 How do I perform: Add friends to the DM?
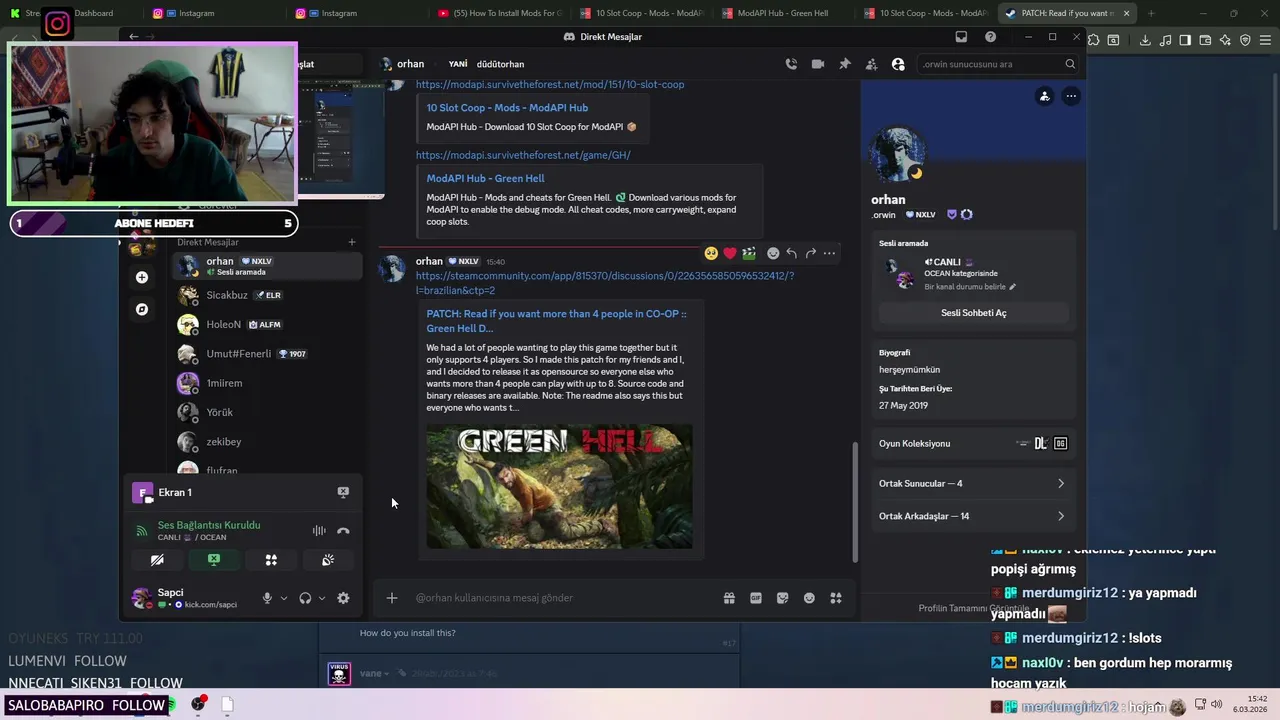[871, 64]
